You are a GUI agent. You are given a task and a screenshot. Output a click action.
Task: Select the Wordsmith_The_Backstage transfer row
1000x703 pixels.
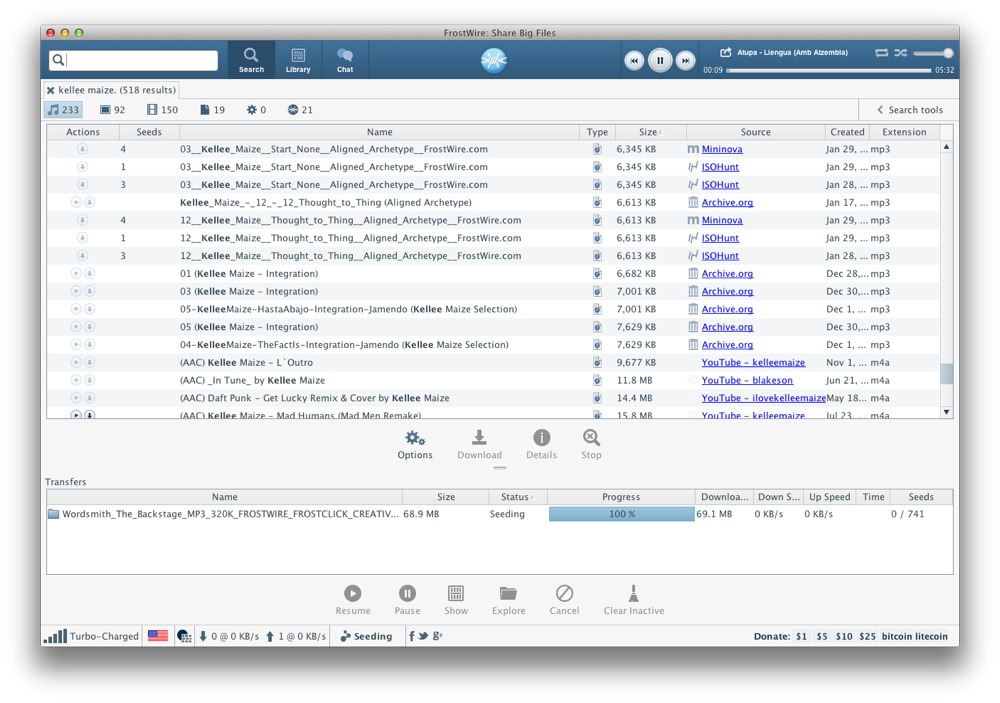499,514
